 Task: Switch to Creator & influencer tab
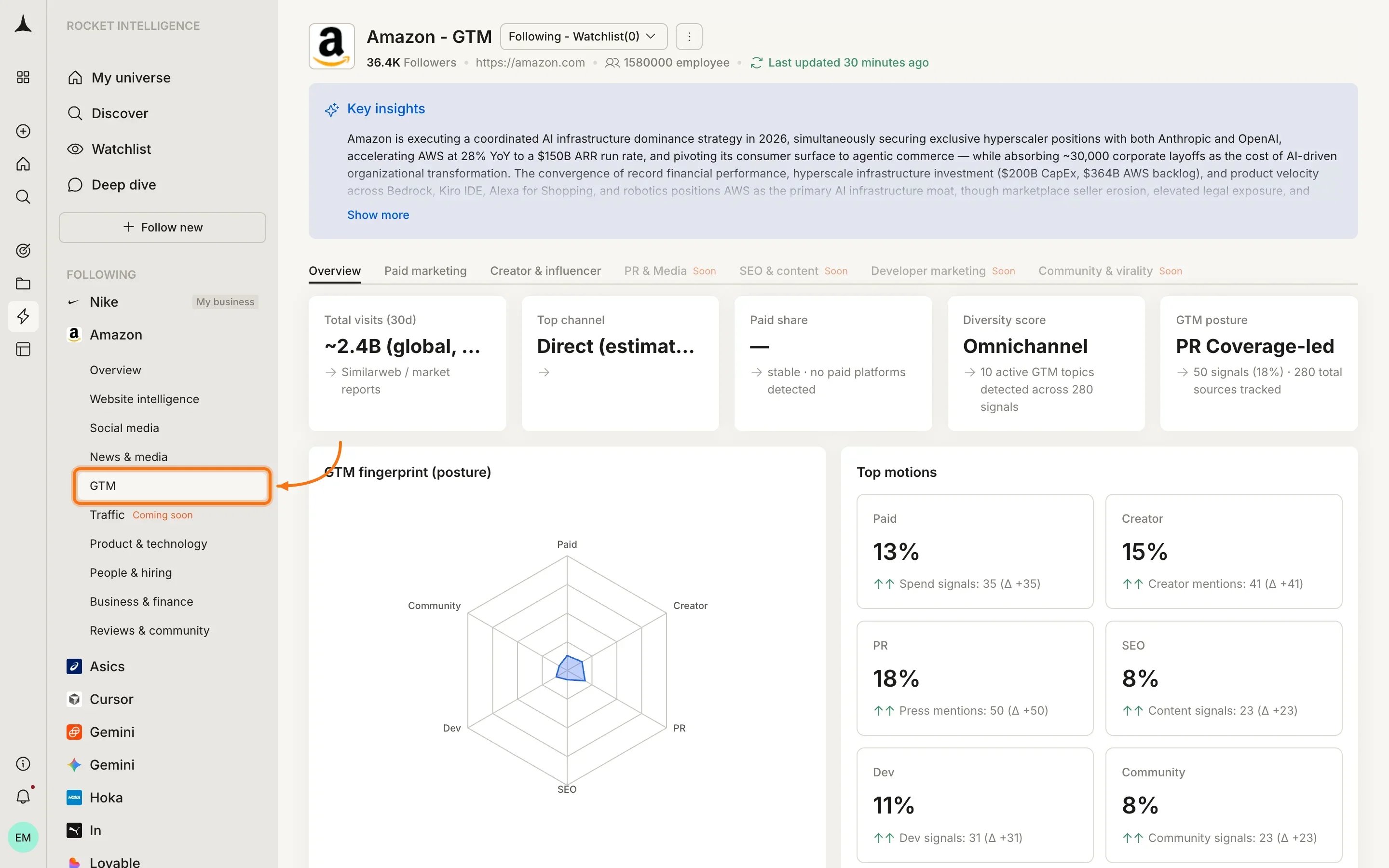click(545, 271)
